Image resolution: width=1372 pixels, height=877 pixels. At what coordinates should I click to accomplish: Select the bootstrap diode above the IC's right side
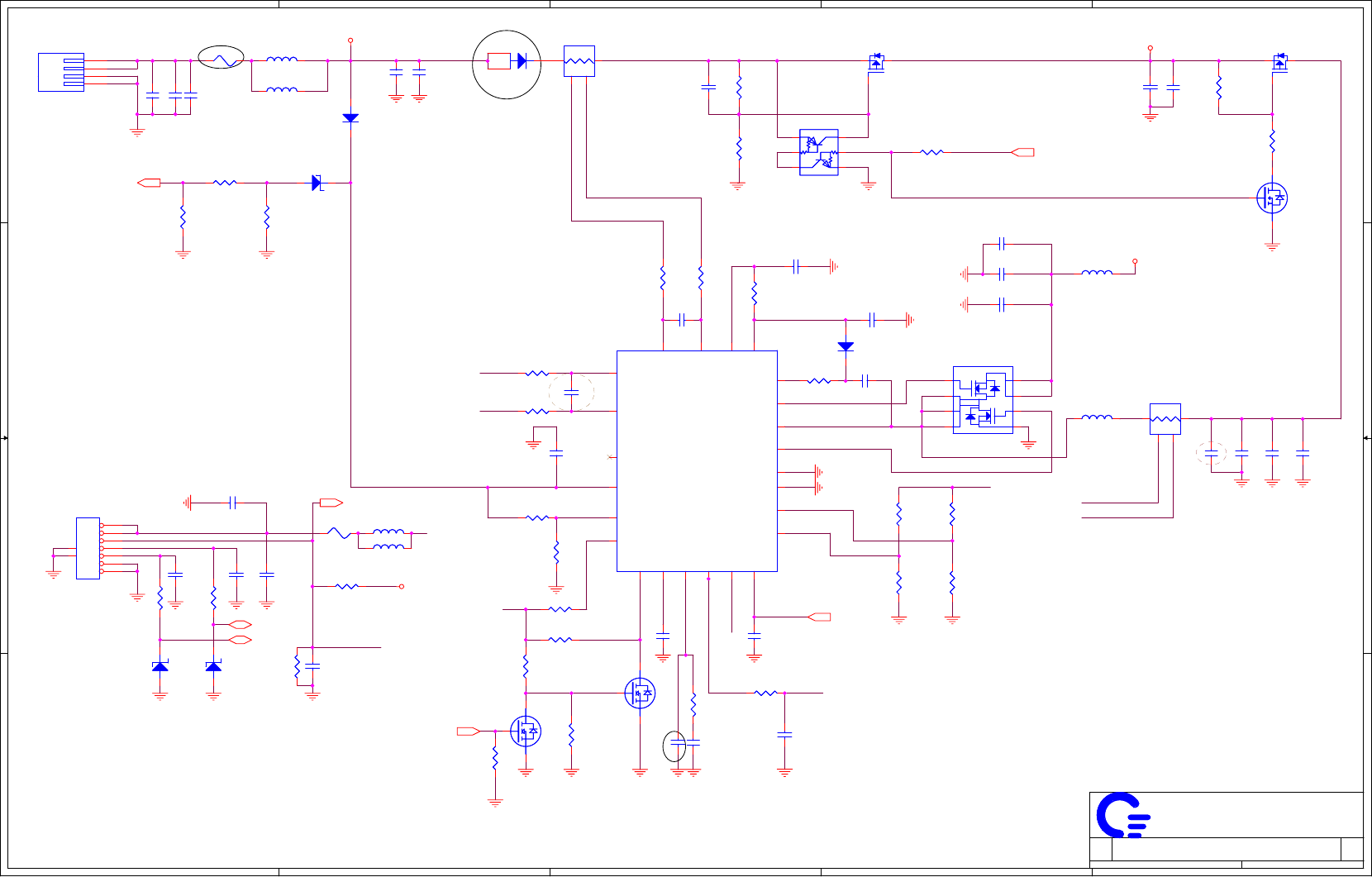(x=846, y=346)
